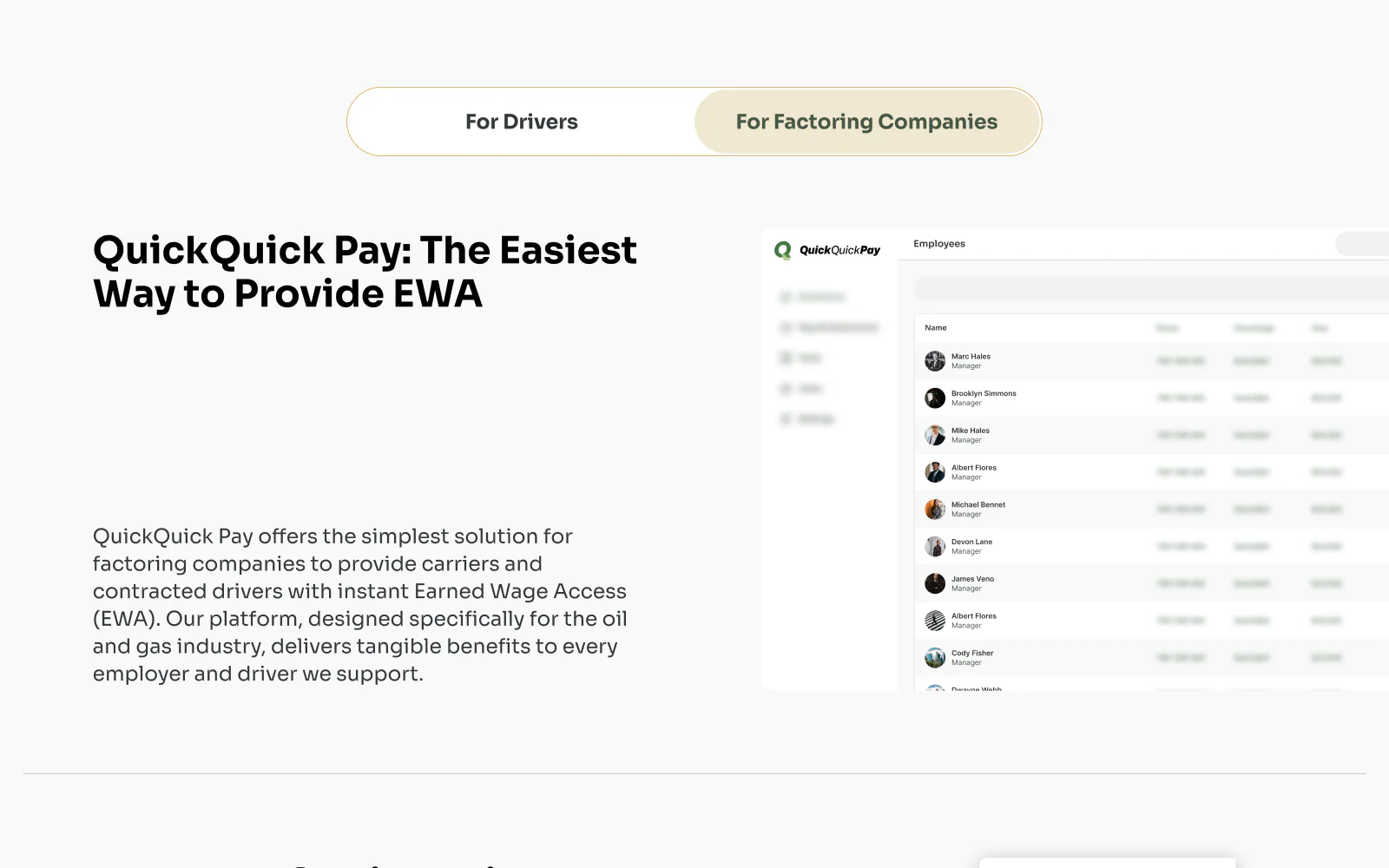Click the blurred search bar under Employees
Image resolution: width=1389 pixels, height=868 pixels.
pyautogui.click(x=1152, y=289)
